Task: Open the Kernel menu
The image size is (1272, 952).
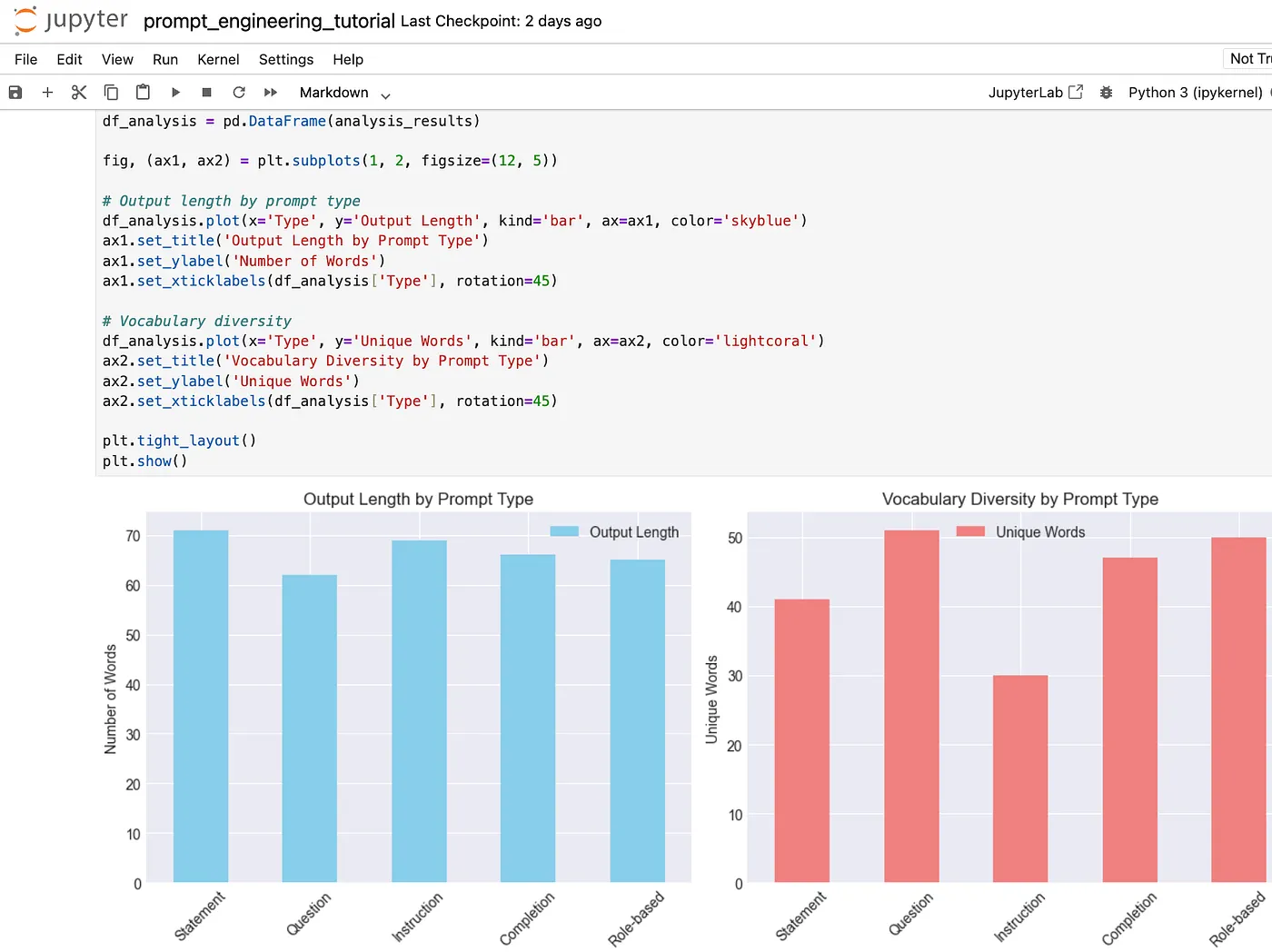Action: tap(218, 59)
